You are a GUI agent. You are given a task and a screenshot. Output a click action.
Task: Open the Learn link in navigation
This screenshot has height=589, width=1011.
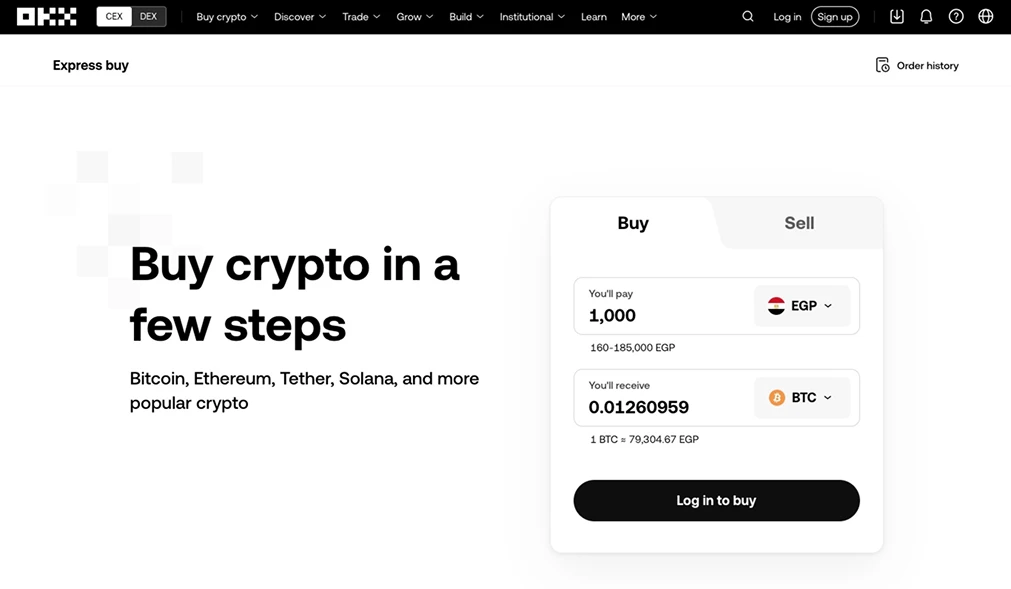[594, 17]
